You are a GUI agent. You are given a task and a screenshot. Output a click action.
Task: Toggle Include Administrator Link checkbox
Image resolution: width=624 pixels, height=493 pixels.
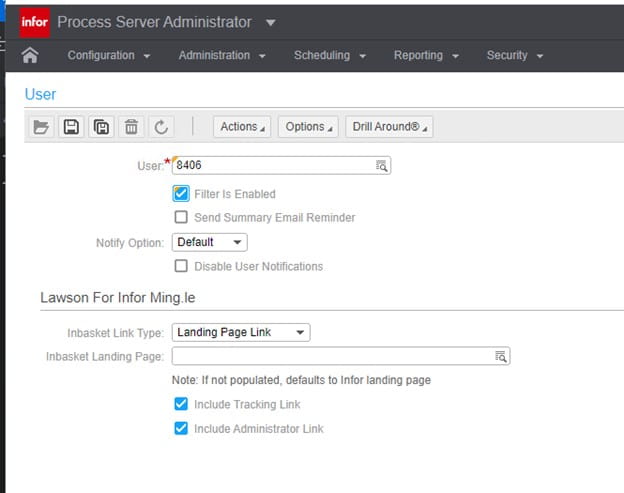[181, 428]
